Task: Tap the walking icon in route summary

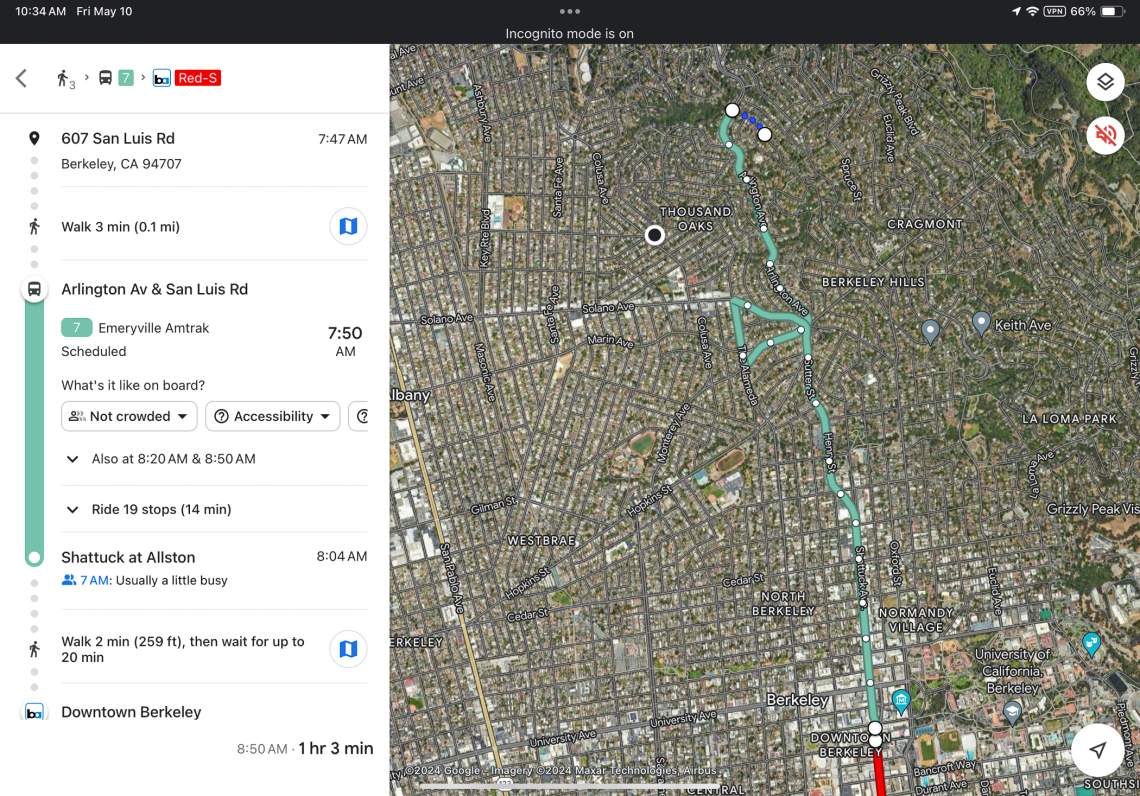Action: pos(65,79)
